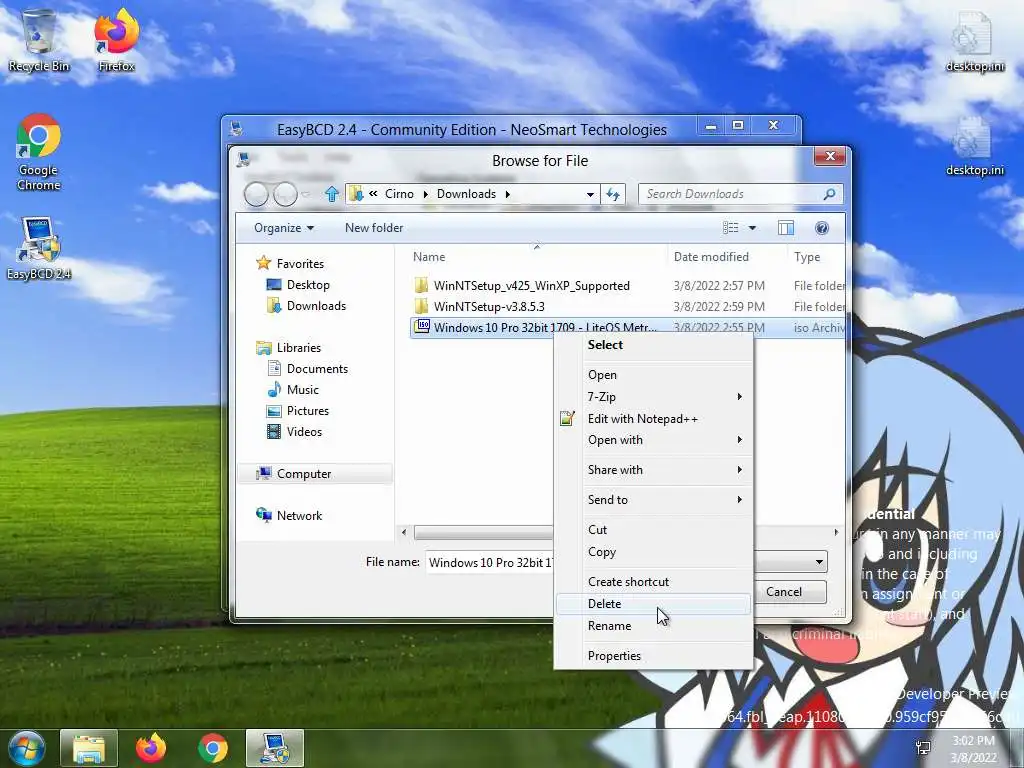Click the horizontal scrollbar in file list
Image resolution: width=1024 pixels, height=768 pixels.
(x=483, y=532)
